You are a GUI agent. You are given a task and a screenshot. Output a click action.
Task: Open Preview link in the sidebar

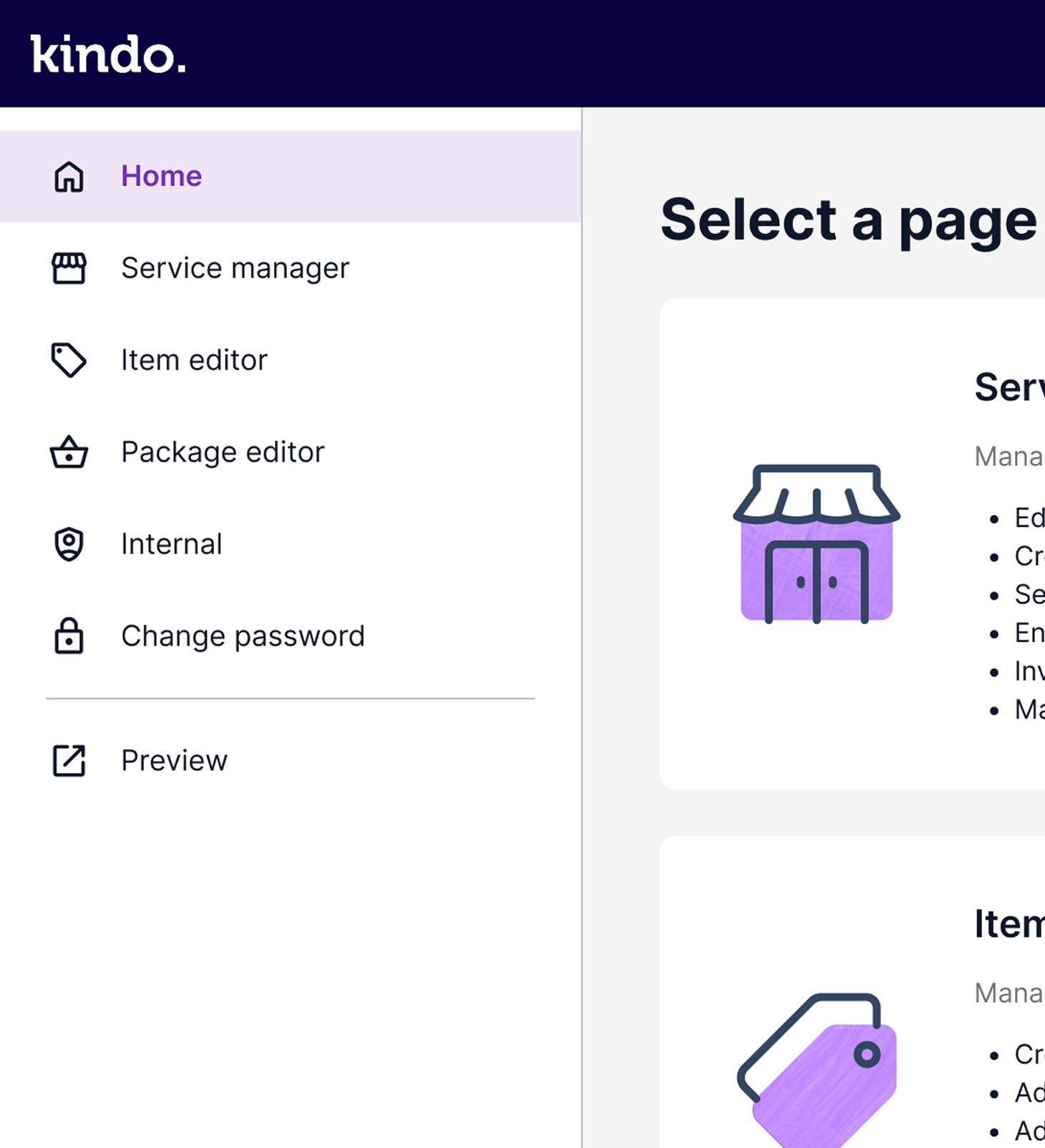click(x=291, y=760)
